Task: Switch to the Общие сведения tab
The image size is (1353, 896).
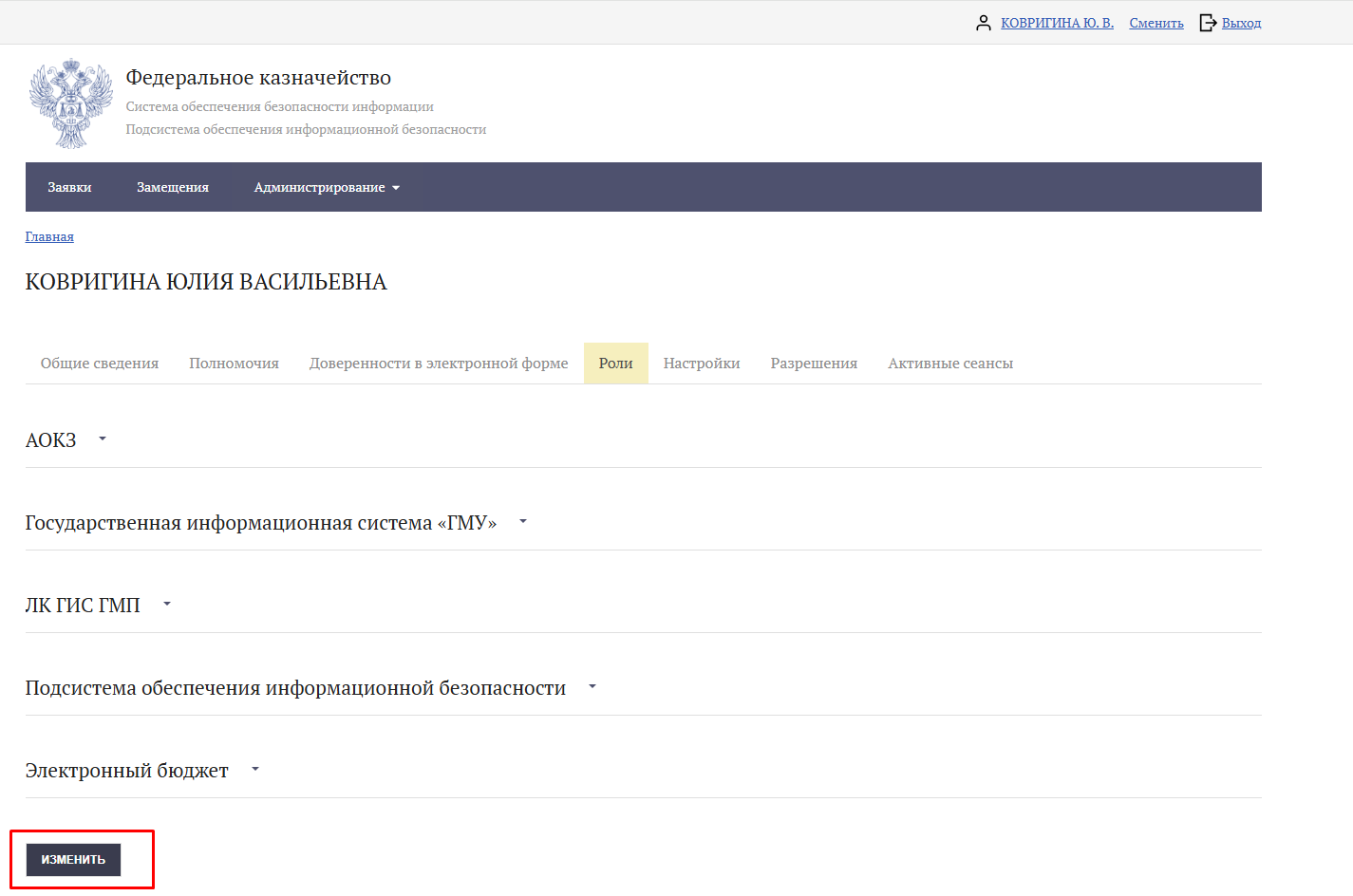Action: [100, 364]
